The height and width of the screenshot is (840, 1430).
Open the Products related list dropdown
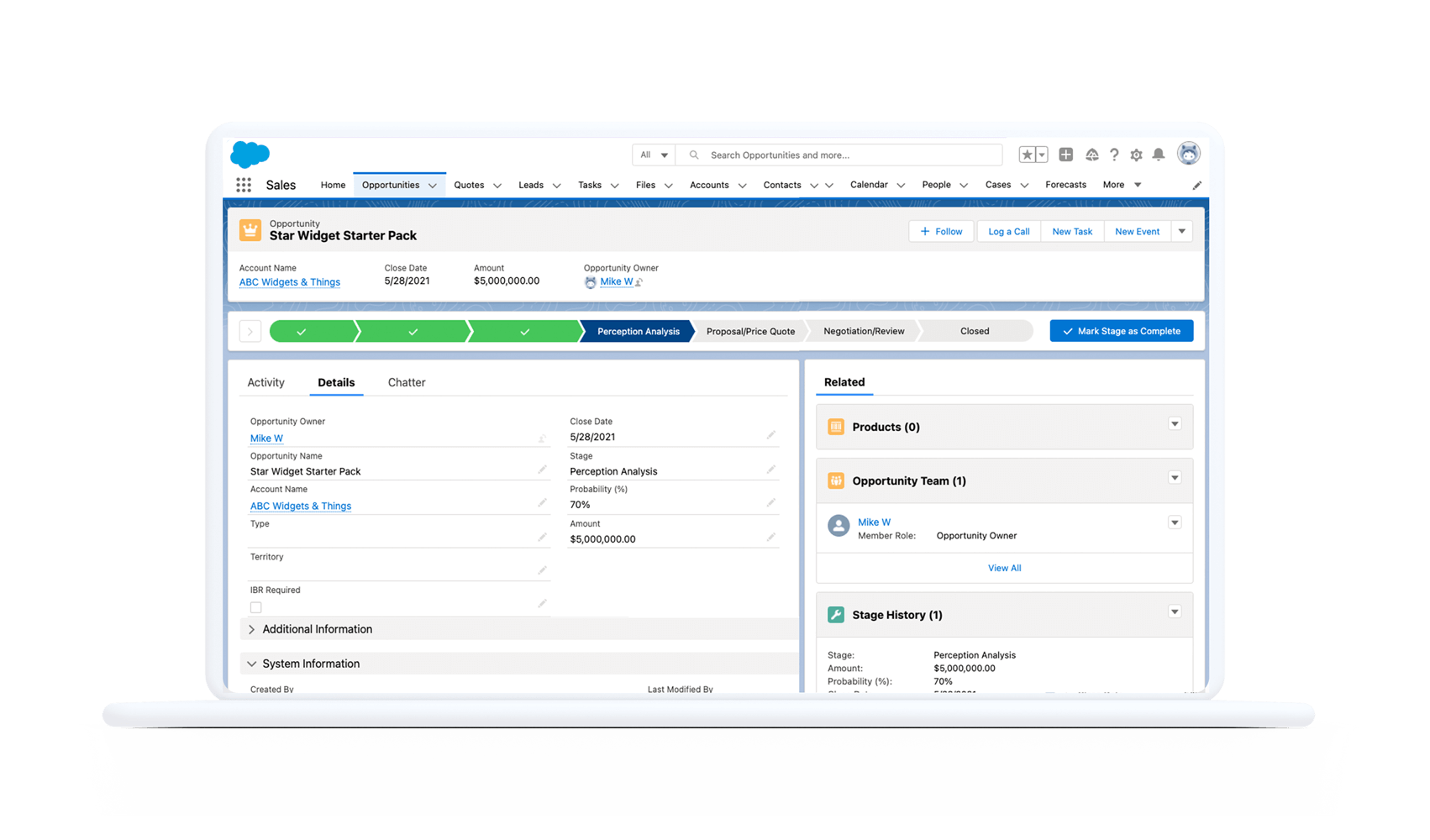click(x=1175, y=424)
